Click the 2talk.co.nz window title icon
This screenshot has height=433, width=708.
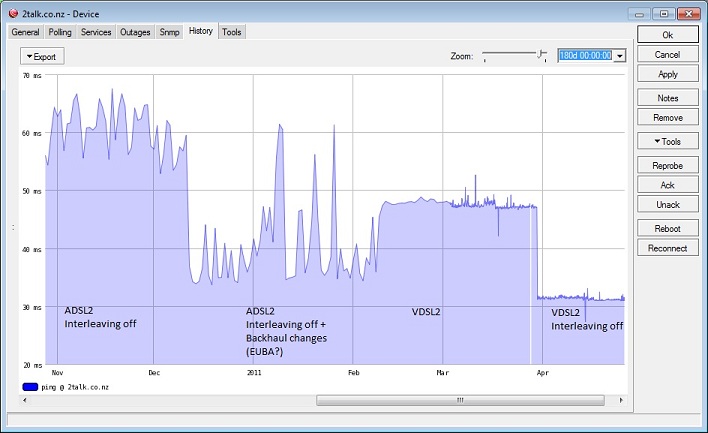tap(12, 14)
